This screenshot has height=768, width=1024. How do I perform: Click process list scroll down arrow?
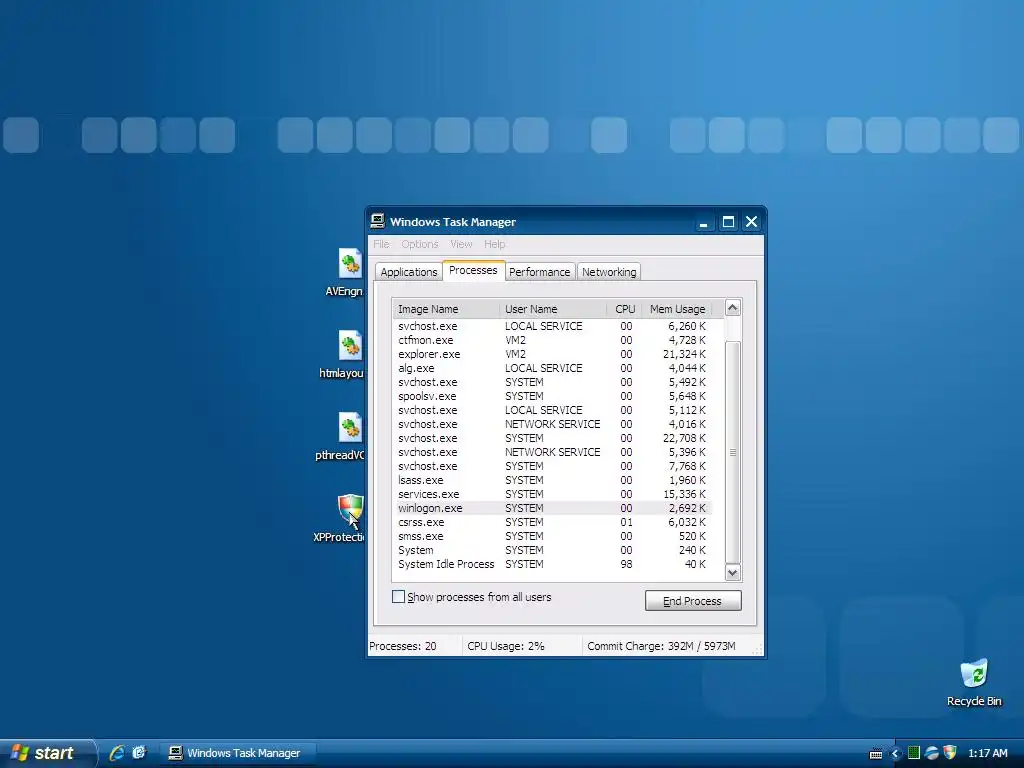tap(733, 573)
